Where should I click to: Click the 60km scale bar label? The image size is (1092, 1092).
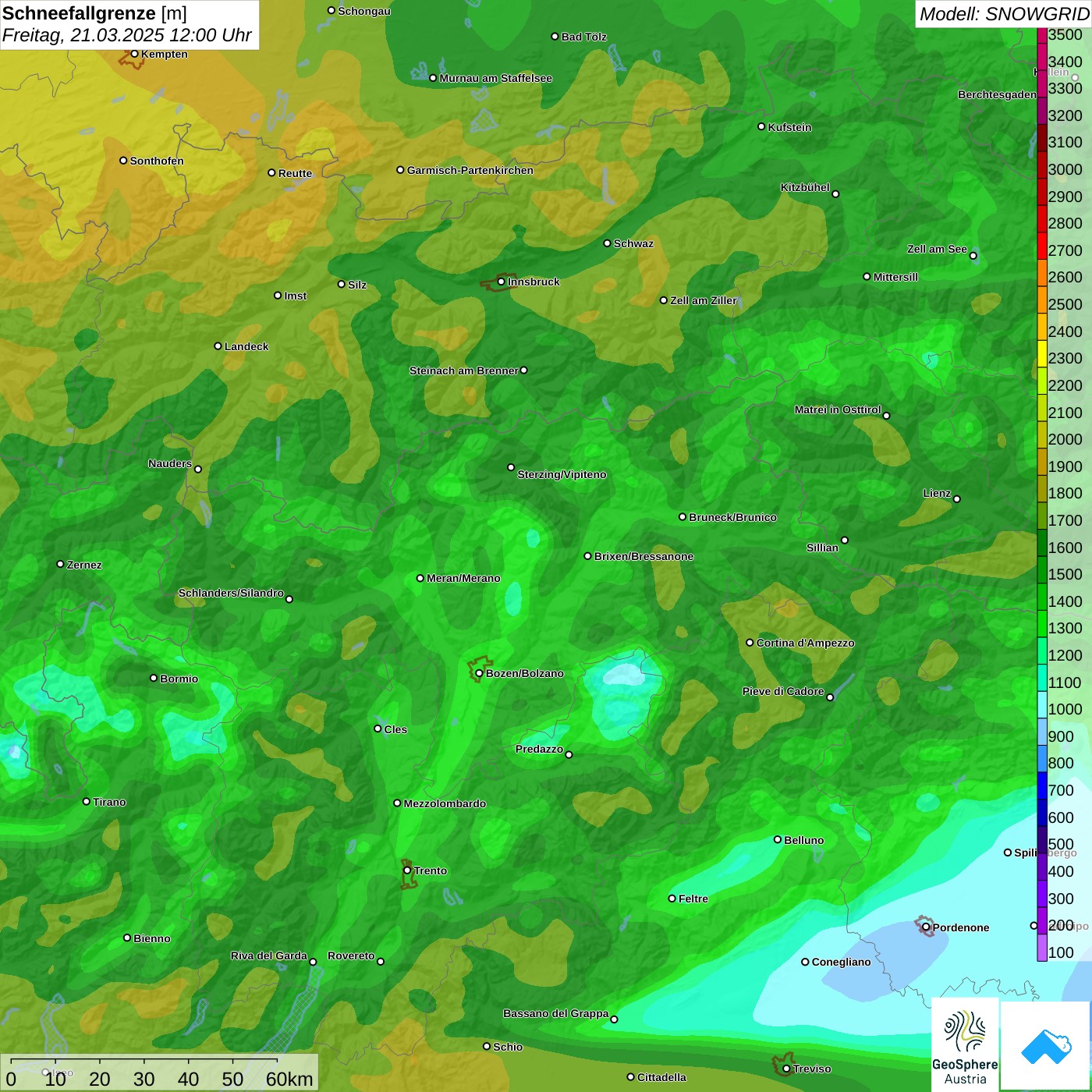289,1080
